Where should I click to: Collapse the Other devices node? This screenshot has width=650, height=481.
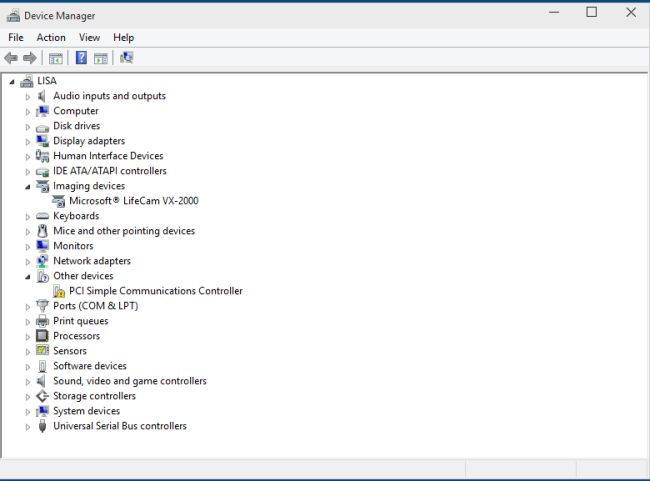(28, 277)
